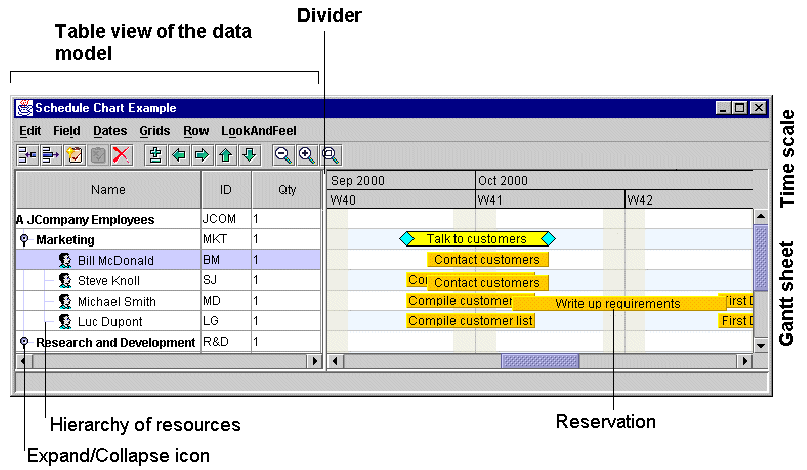Click the zoom in magnifier icon
This screenshot has height=470, width=807.
[x=307, y=155]
